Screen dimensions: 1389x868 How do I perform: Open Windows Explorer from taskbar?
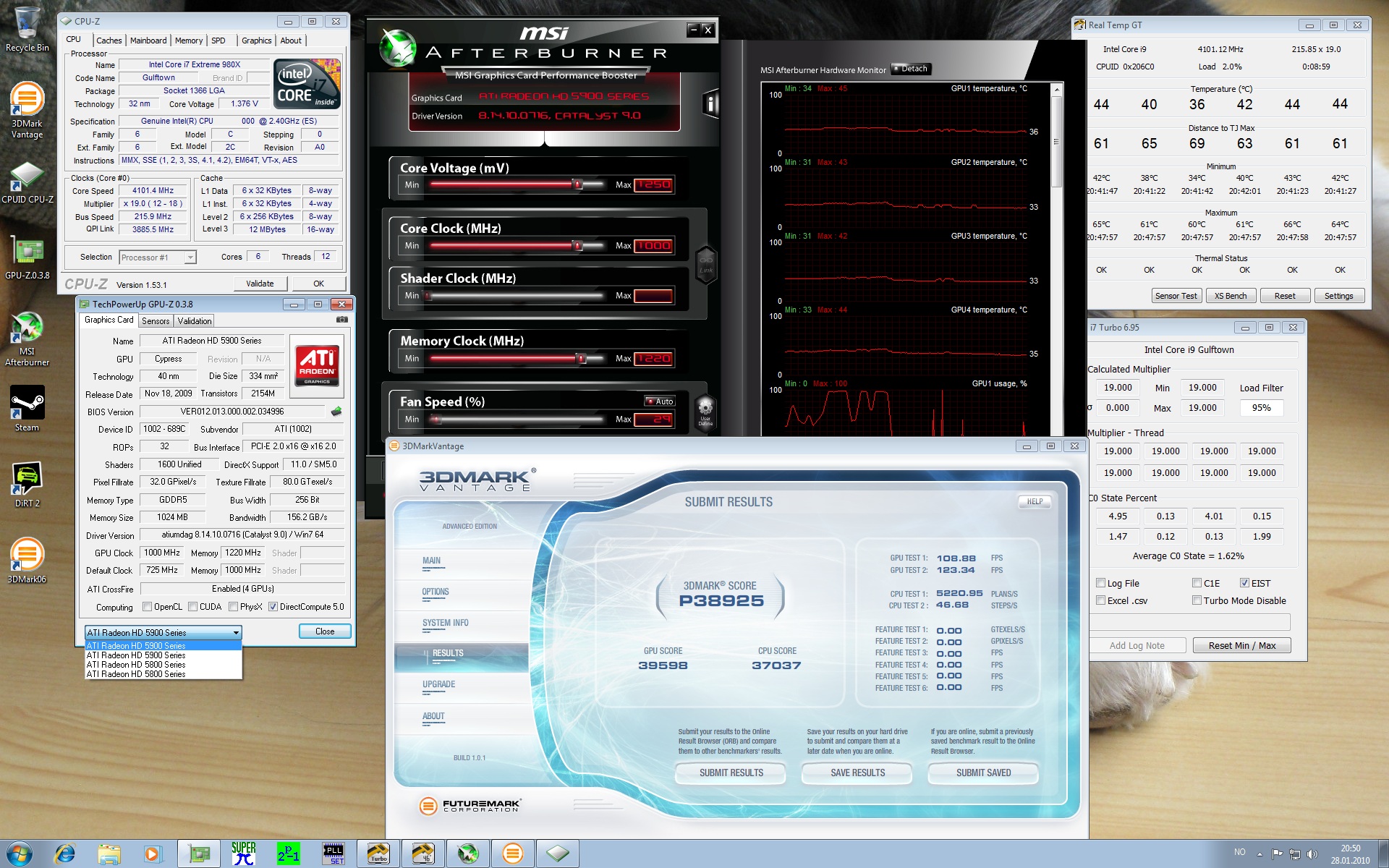click(x=109, y=854)
